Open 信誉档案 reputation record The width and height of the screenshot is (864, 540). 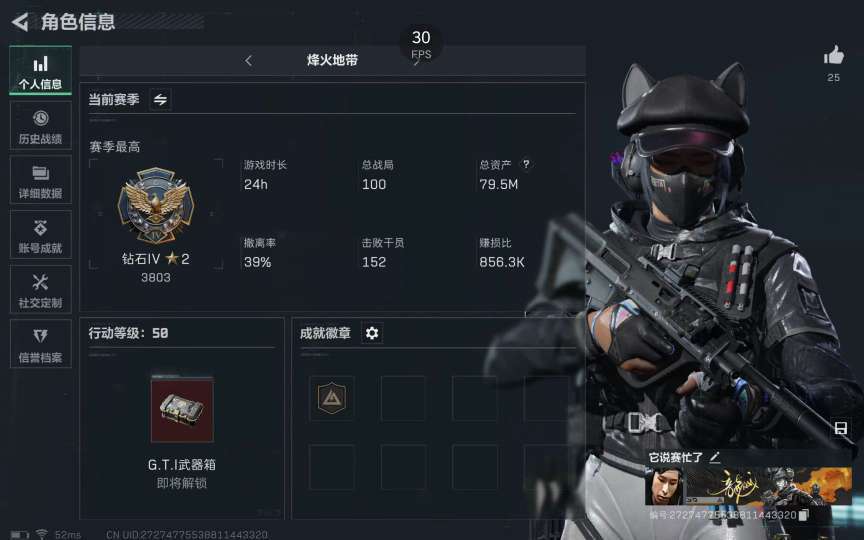[40, 344]
